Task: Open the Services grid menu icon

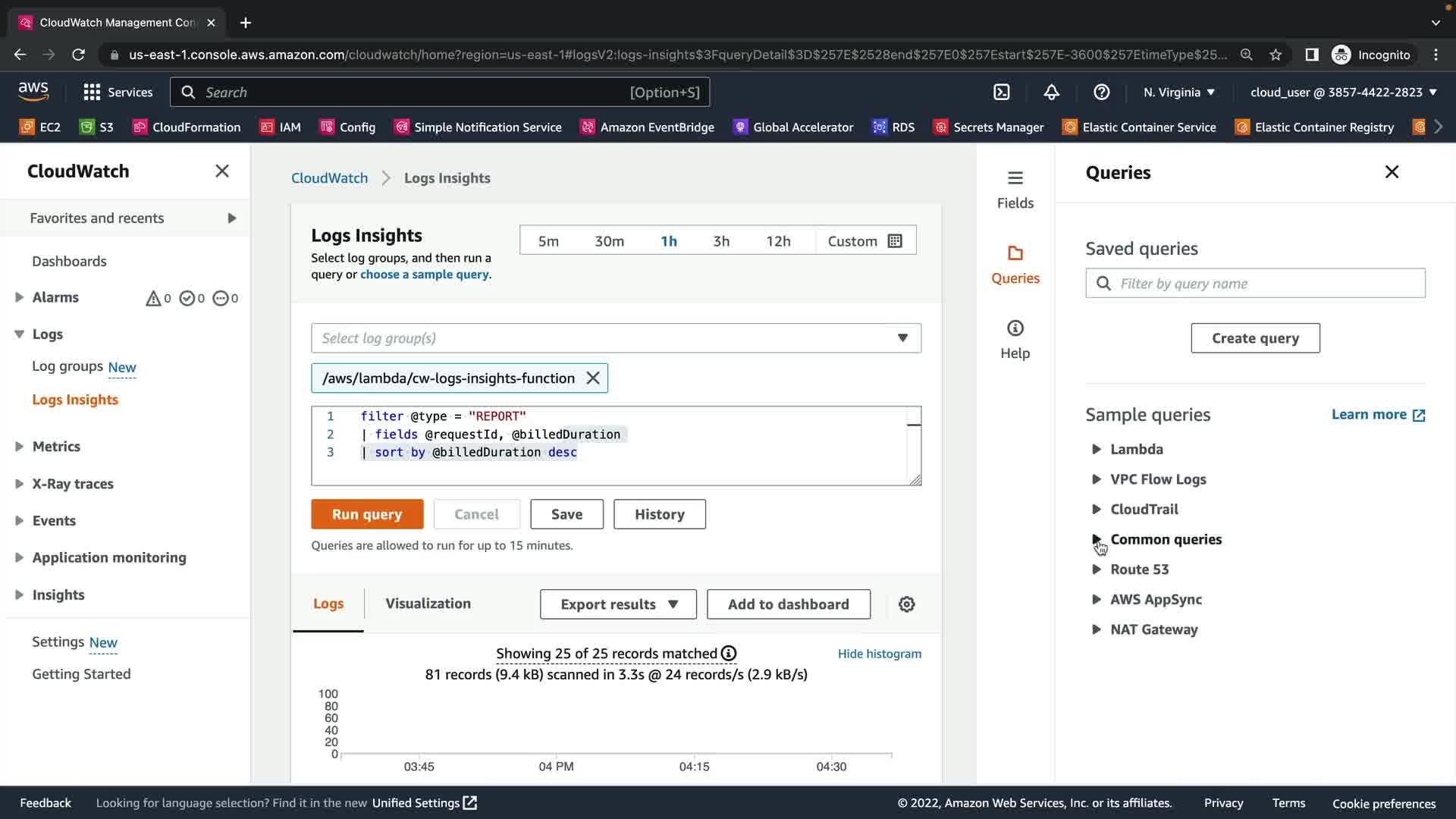Action: [92, 92]
